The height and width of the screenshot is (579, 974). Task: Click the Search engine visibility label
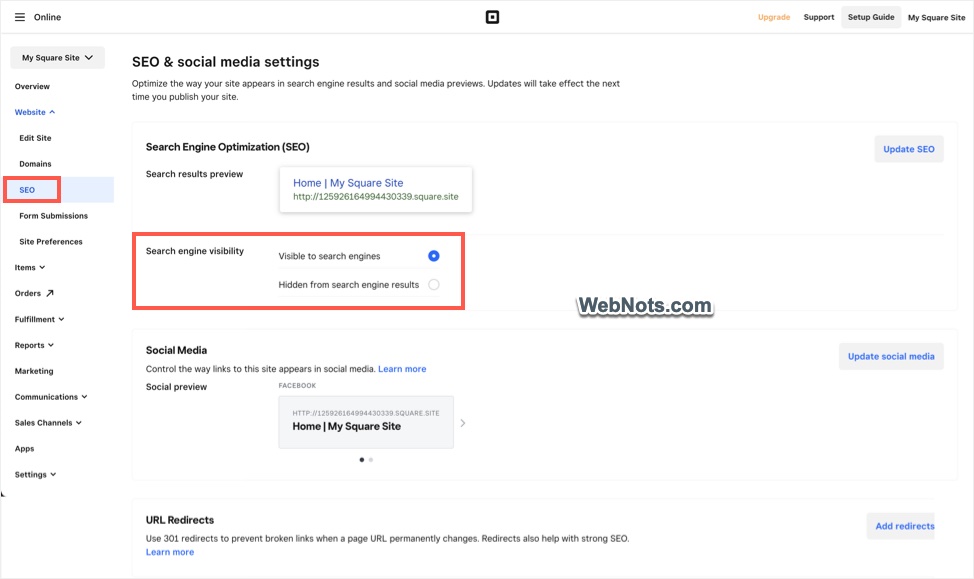click(x=194, y=251)
